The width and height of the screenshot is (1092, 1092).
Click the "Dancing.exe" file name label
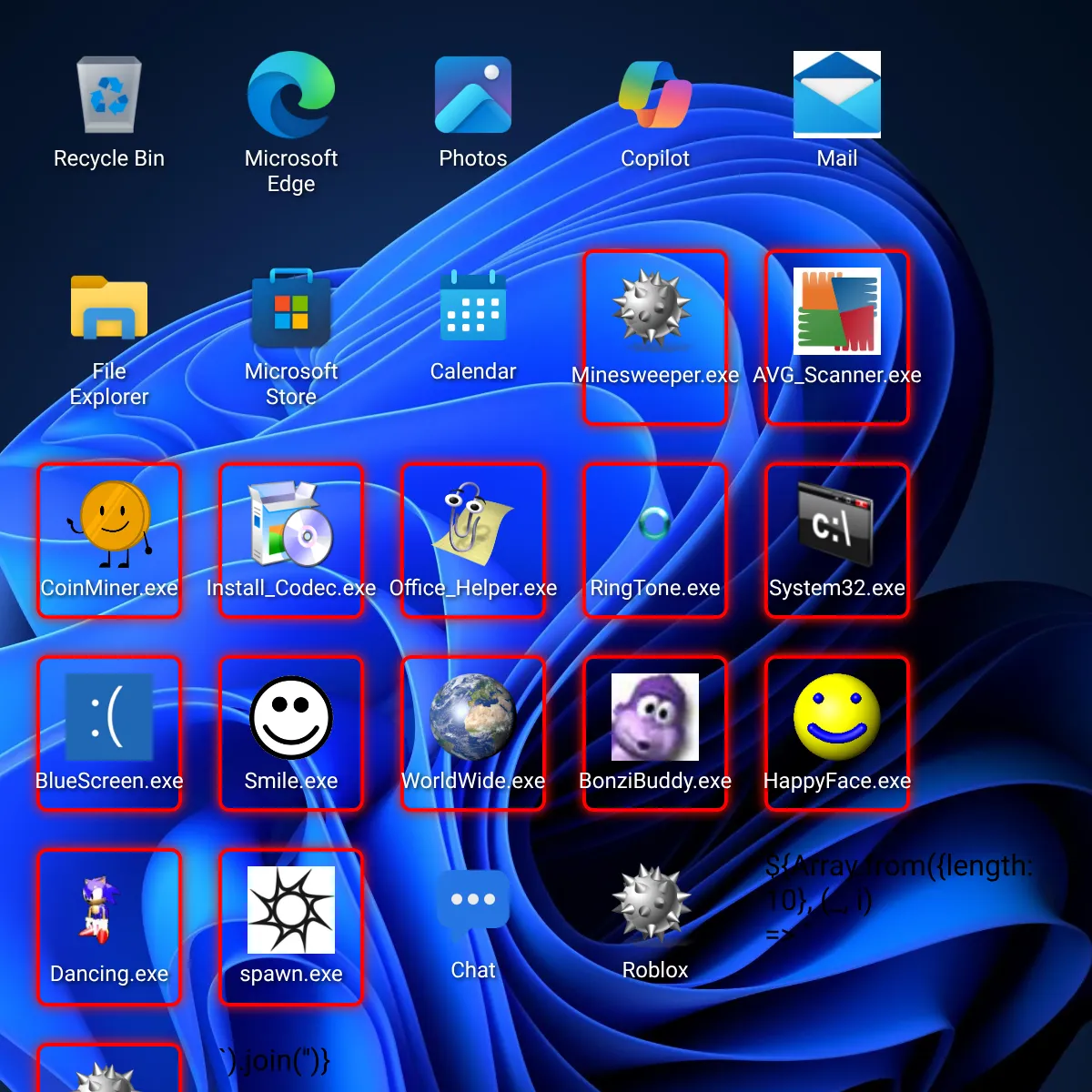click(x=109, y=974)
